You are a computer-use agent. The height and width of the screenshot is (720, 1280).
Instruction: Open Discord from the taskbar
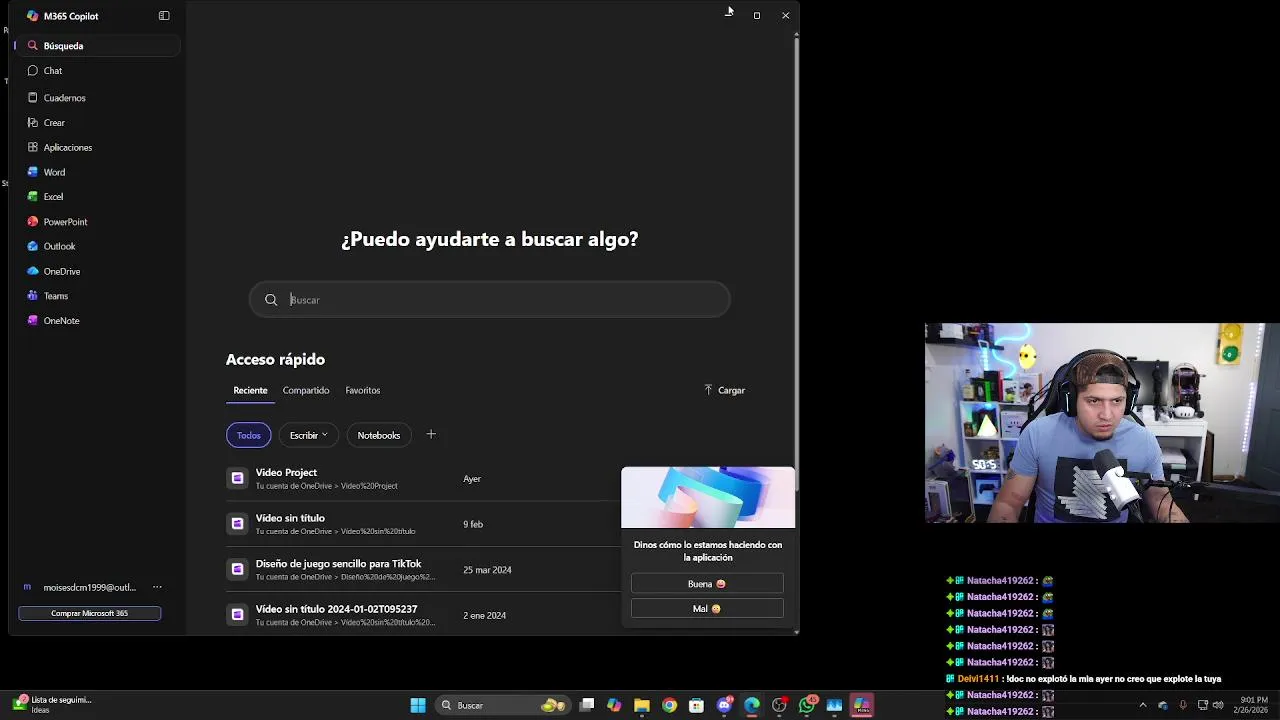coord(725,706)
